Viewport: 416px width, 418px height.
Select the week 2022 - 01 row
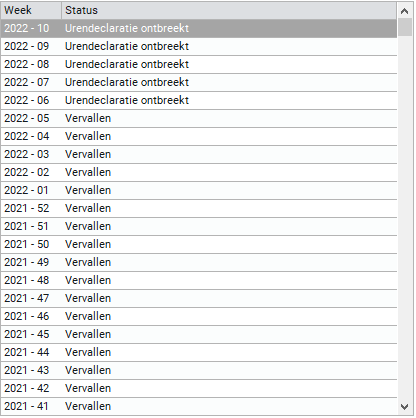pos(199,190)
